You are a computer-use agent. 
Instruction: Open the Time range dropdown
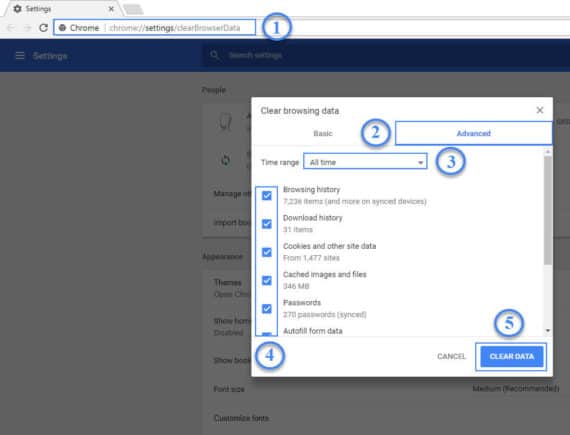pos(365,162)
